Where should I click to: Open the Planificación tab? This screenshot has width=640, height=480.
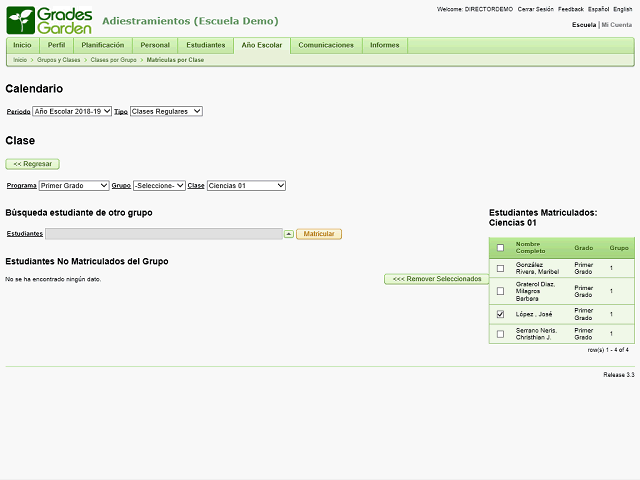[x=103, y=45]
